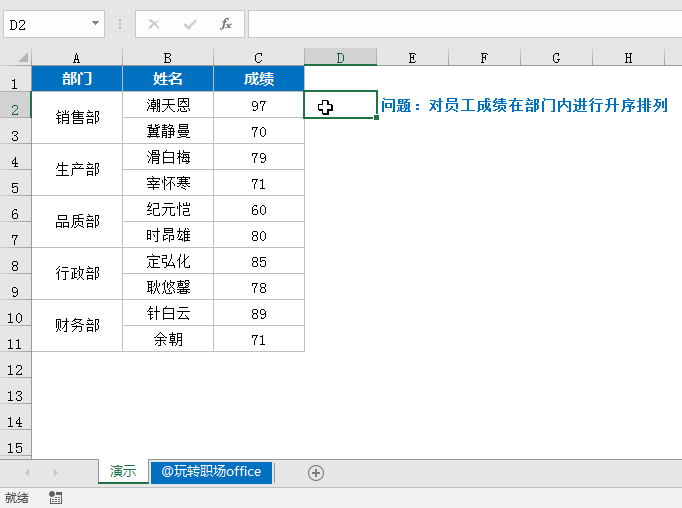The width and height of the screenshot is (682, 508).
Task: Select the score cell 60
Action: click(x=259, y=209)
